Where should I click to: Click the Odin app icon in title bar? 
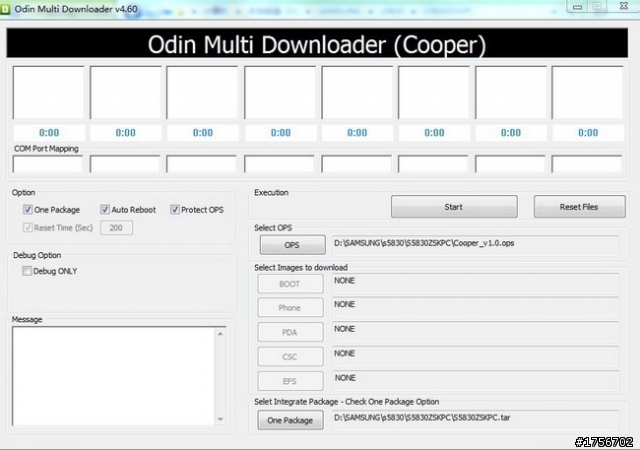[5, 9]
